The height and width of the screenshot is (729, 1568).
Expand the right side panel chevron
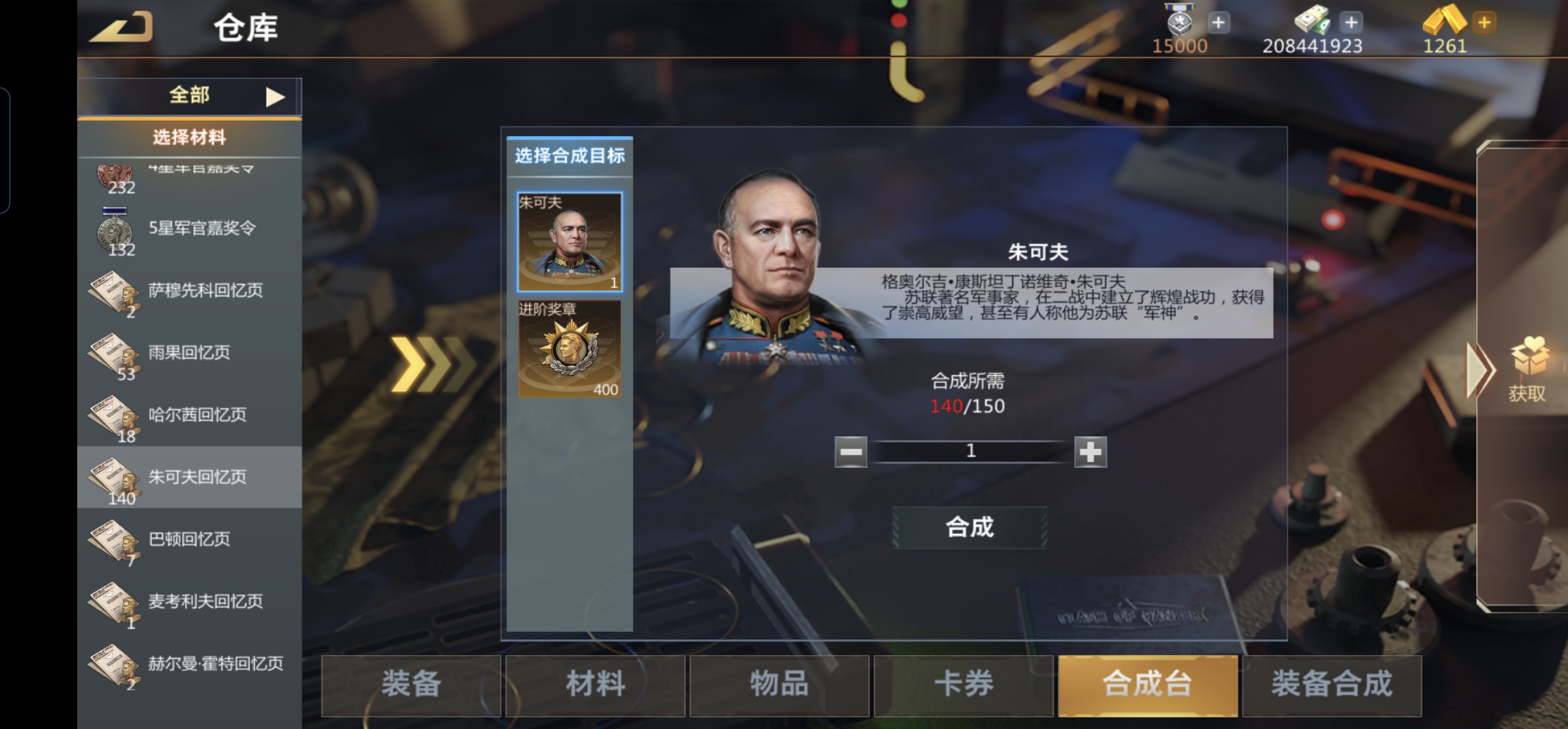pos(1479,370)
